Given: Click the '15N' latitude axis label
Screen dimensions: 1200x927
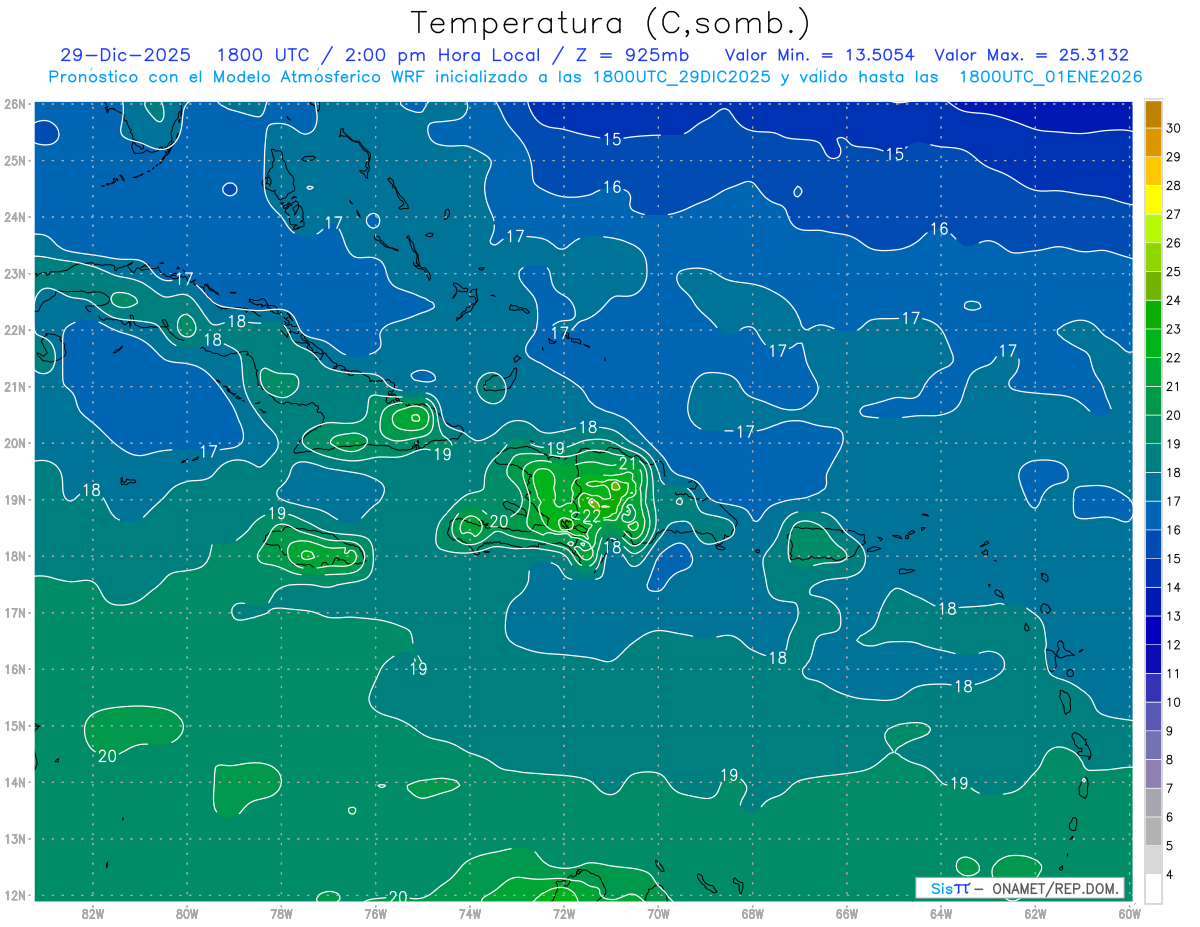Looking at the screenshot, I should point(14,726).
